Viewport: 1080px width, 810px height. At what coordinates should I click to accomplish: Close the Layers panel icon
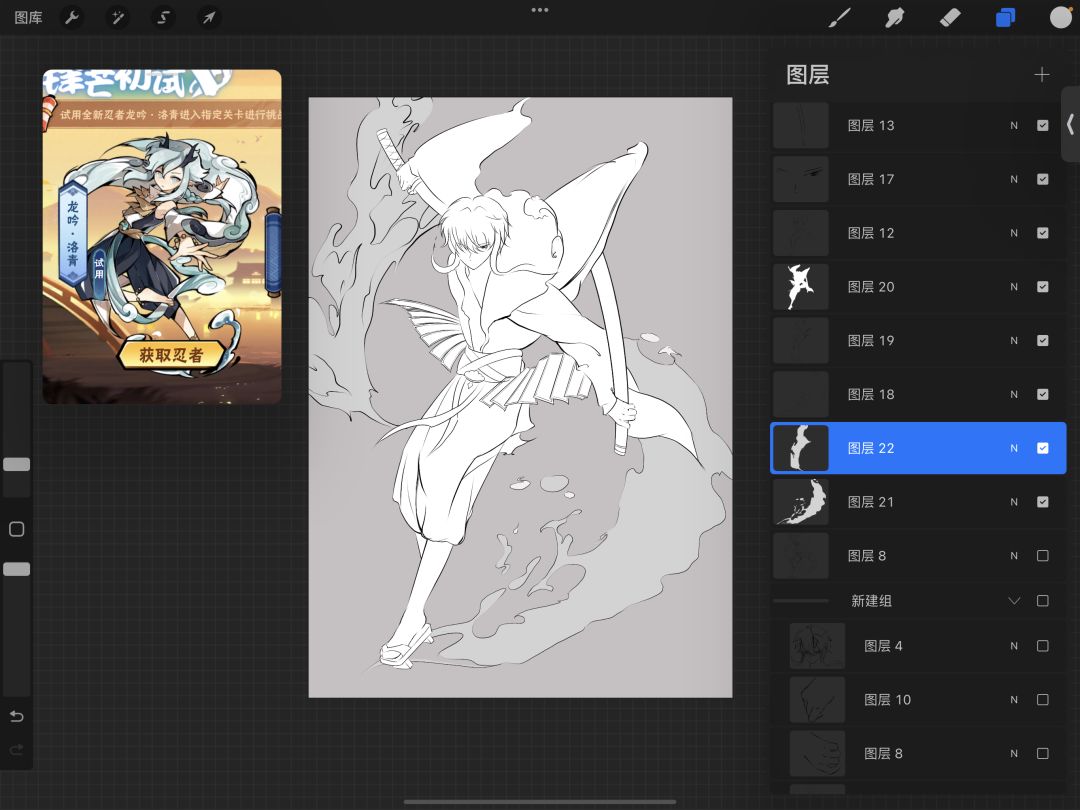coord(1005,17)
